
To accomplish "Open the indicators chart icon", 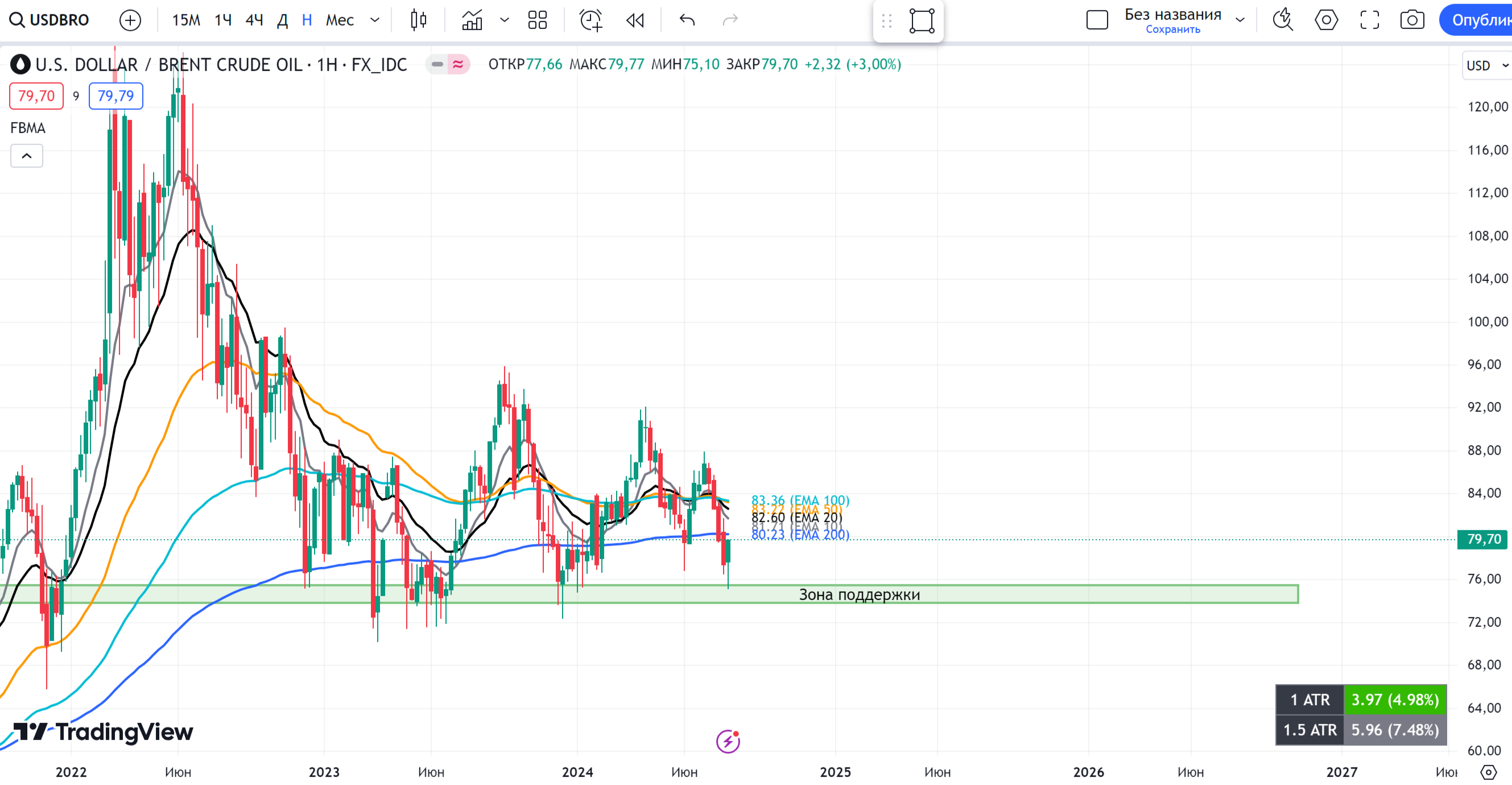I will tap(472, 20).
